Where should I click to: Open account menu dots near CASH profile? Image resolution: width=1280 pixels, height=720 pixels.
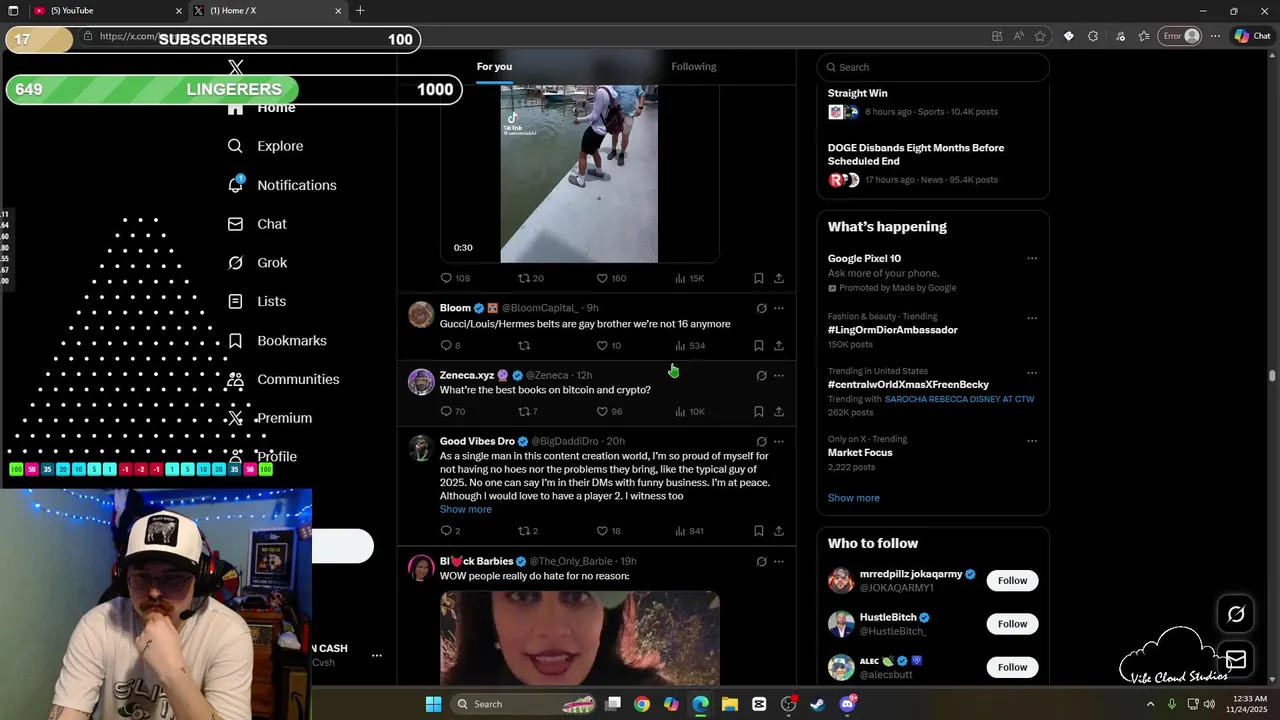[x=377, y=655]
